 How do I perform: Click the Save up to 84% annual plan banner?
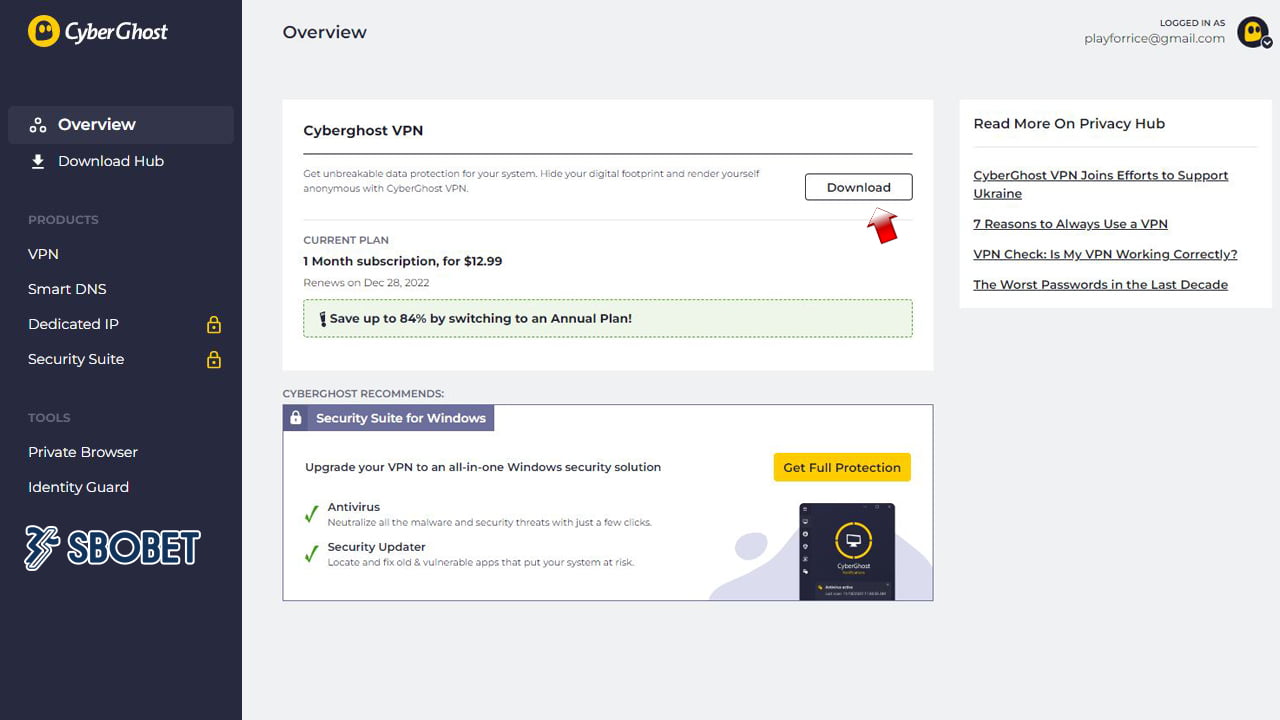click(x=607, y=319)
